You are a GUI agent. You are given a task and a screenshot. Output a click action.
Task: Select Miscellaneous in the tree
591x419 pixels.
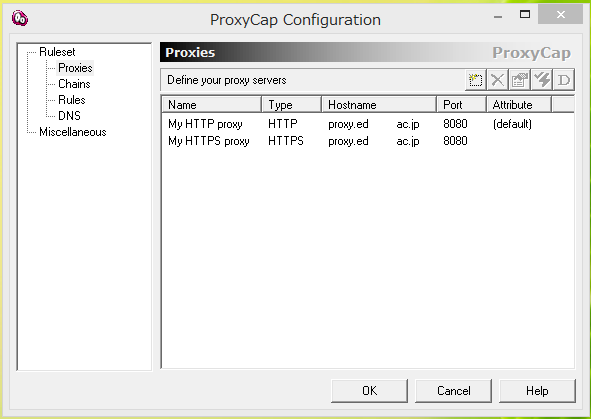[x=73, y=132]
